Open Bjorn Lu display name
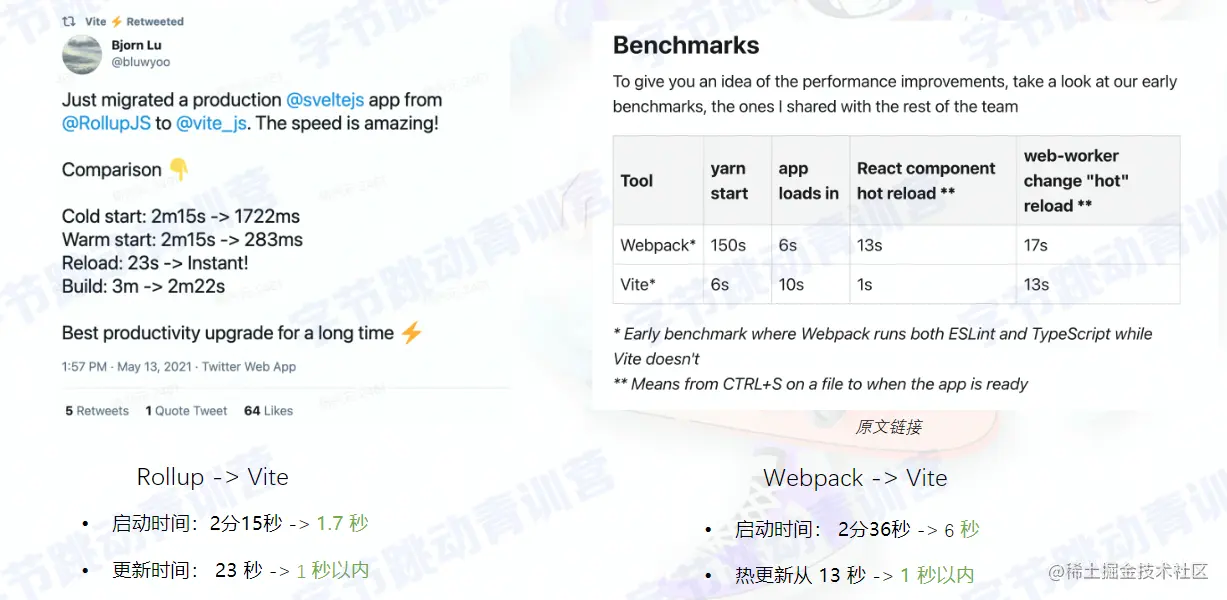This screenshot has width=1227, height=600. click(x=136, y=45)
